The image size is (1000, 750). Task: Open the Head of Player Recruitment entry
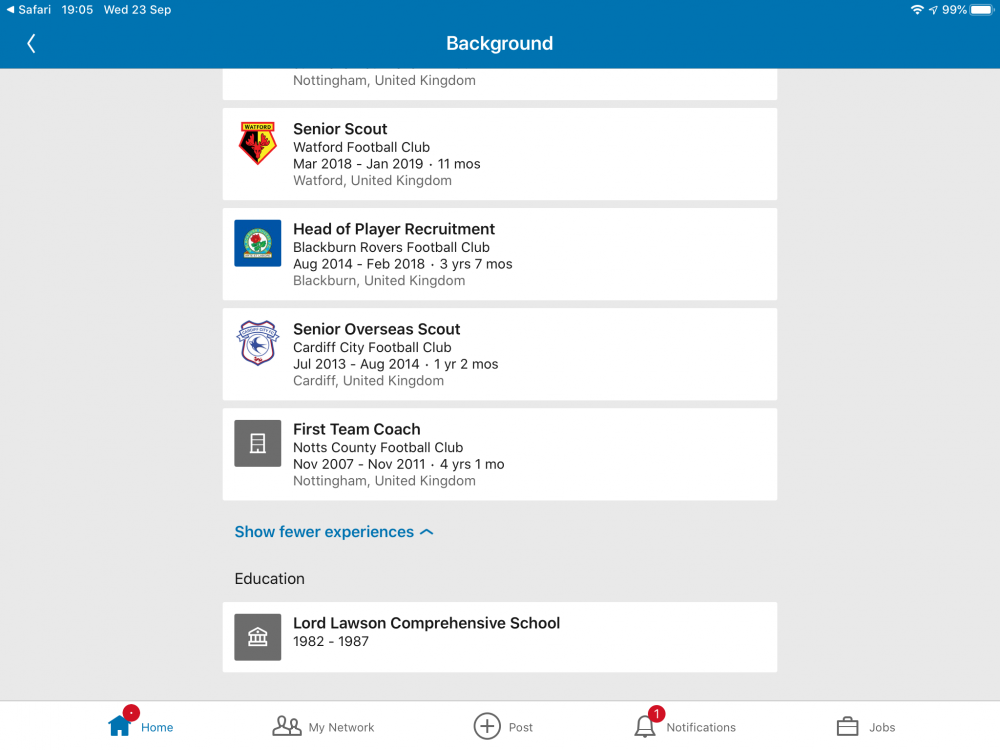pyautogui.click(x=393, y=229)
